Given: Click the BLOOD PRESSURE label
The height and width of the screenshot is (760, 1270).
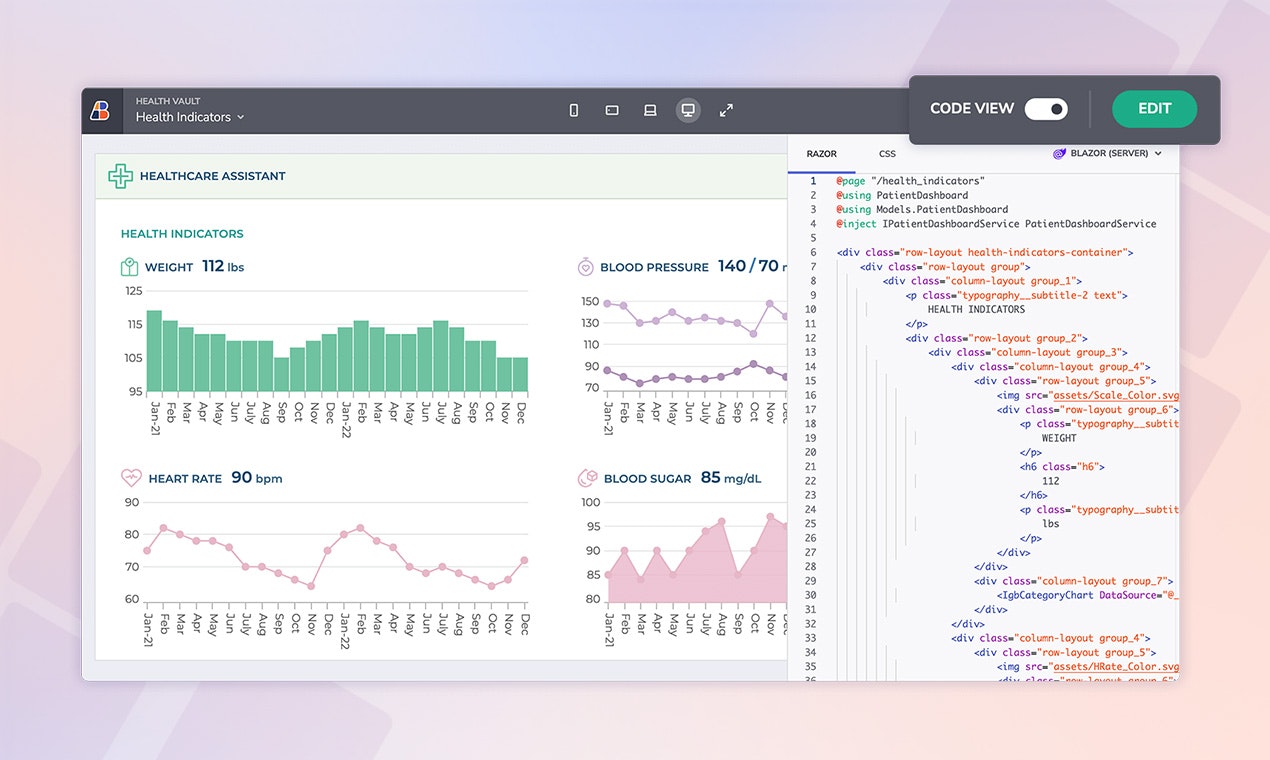Looking at the screenshot, I should pyautogui.click(x=654, y=267).
